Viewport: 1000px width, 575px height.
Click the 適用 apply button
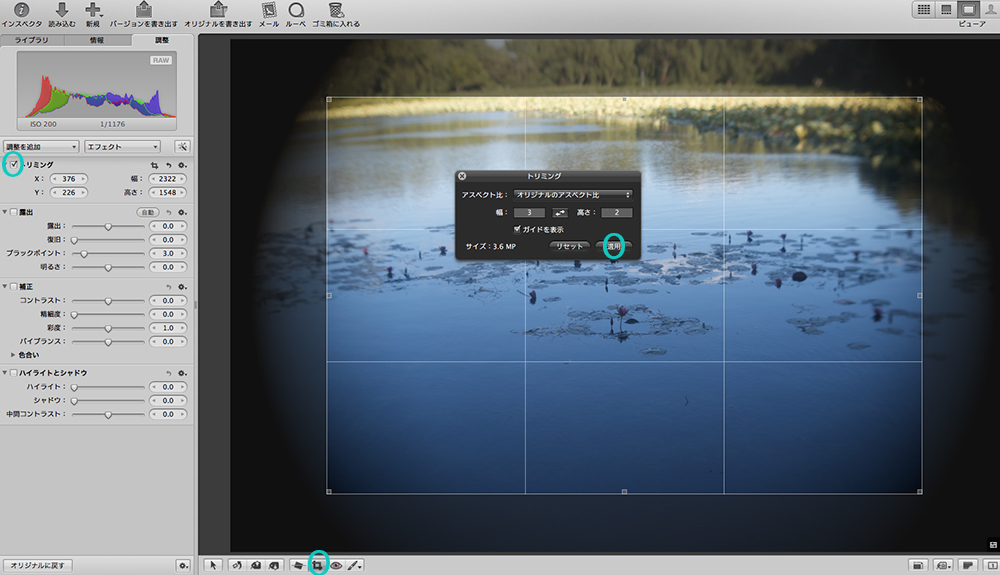tap(614, 245)
